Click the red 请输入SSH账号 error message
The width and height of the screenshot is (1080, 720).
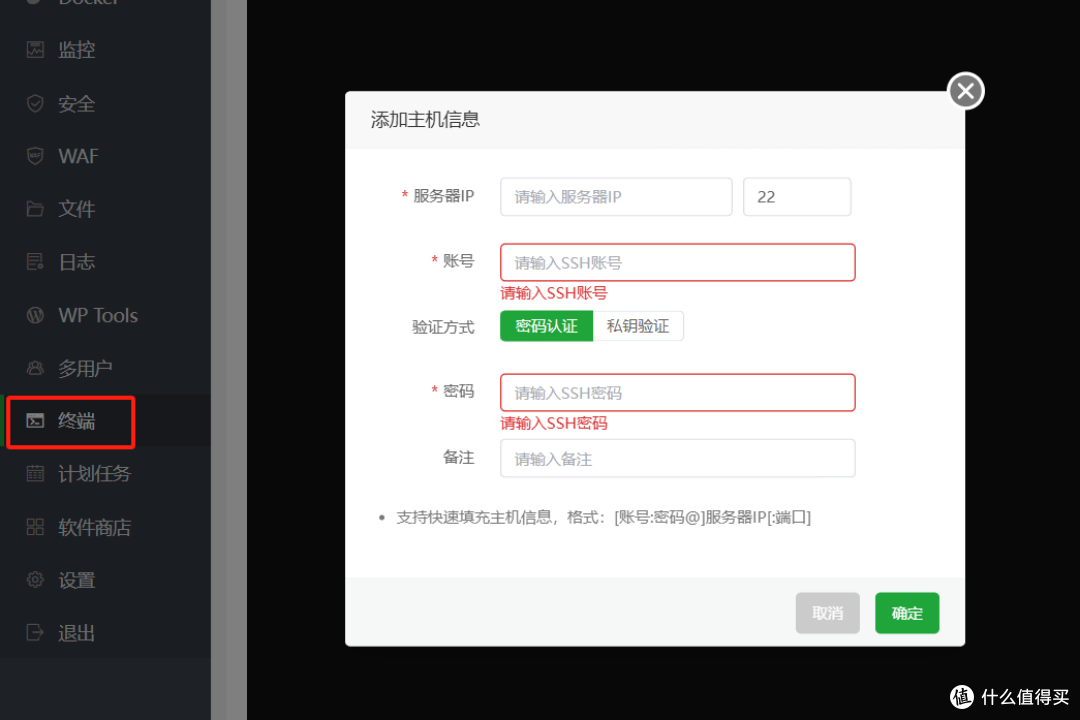coord(554,294)
